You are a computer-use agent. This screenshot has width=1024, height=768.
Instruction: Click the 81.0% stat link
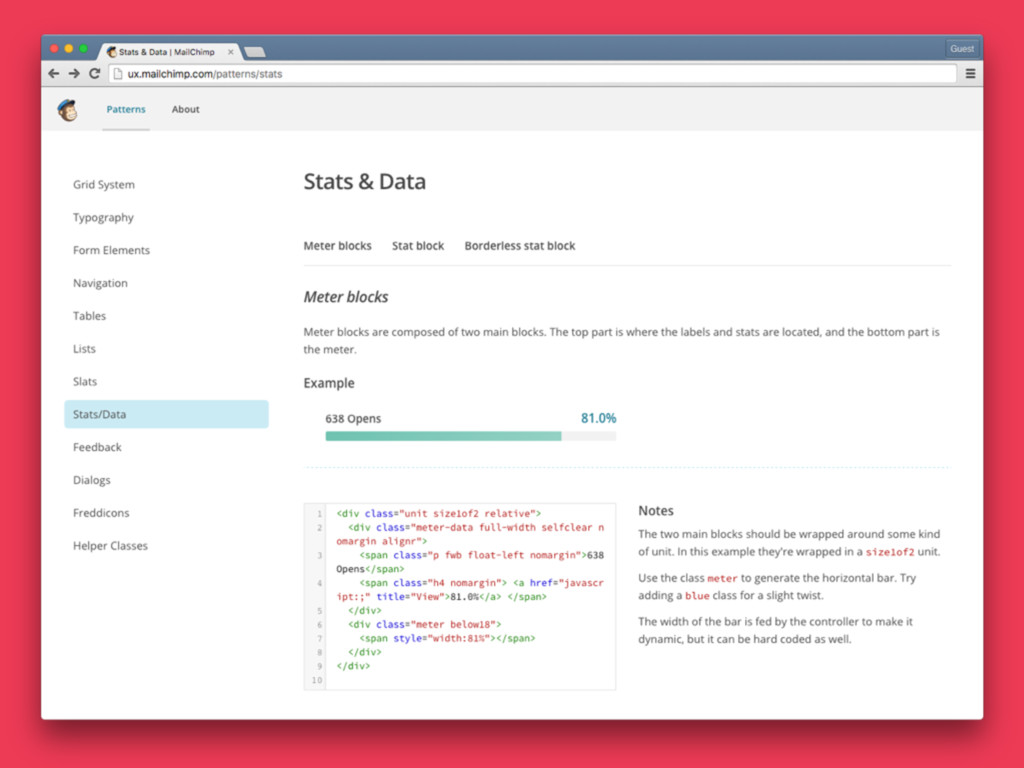(598, 418)
